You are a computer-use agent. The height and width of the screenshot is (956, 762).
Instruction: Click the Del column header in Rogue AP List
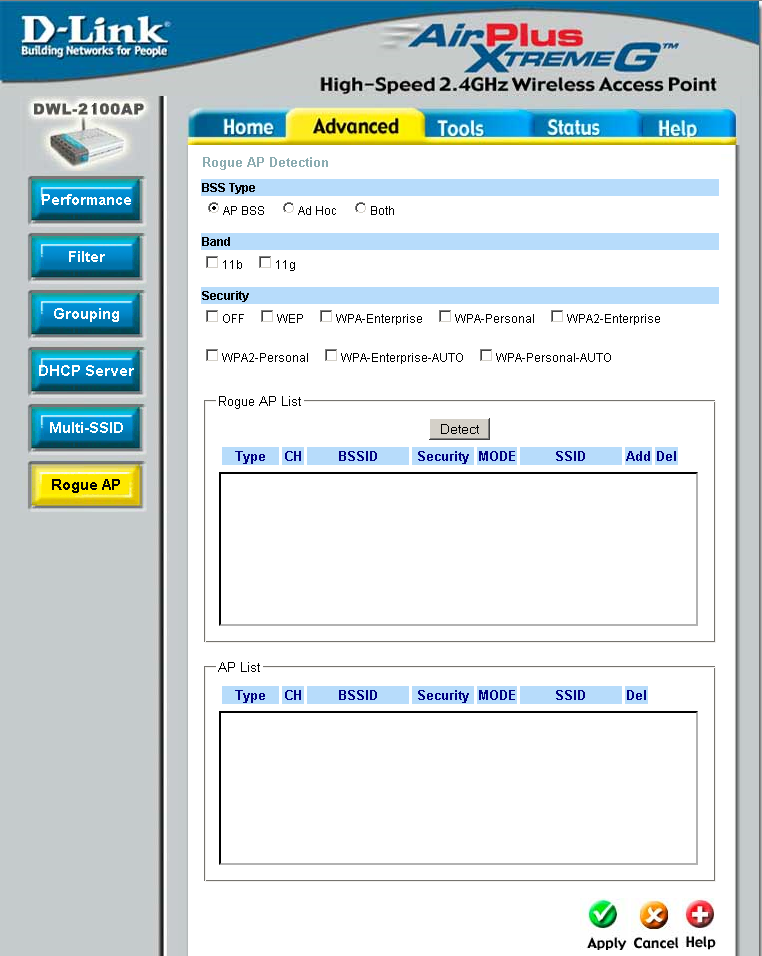pos(666,456)
